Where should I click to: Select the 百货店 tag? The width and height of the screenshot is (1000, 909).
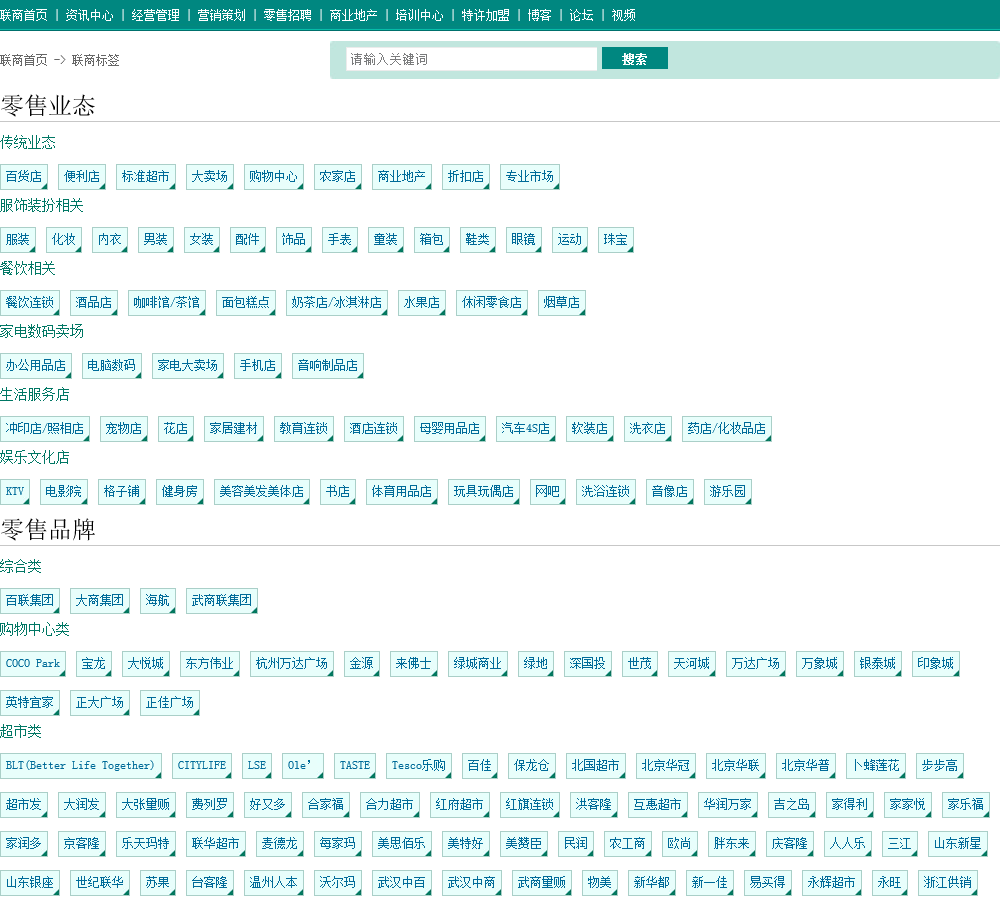[x=24, y=177]
